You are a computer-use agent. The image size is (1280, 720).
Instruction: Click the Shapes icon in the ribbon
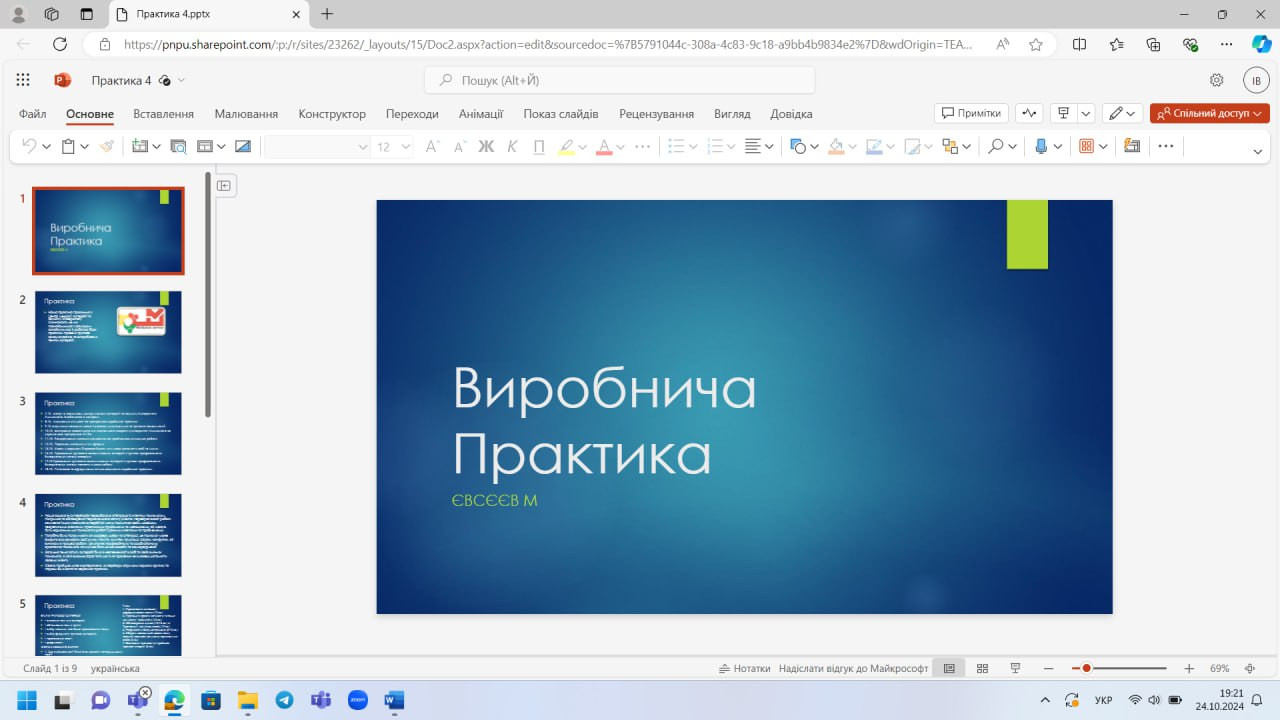[797, 146]
